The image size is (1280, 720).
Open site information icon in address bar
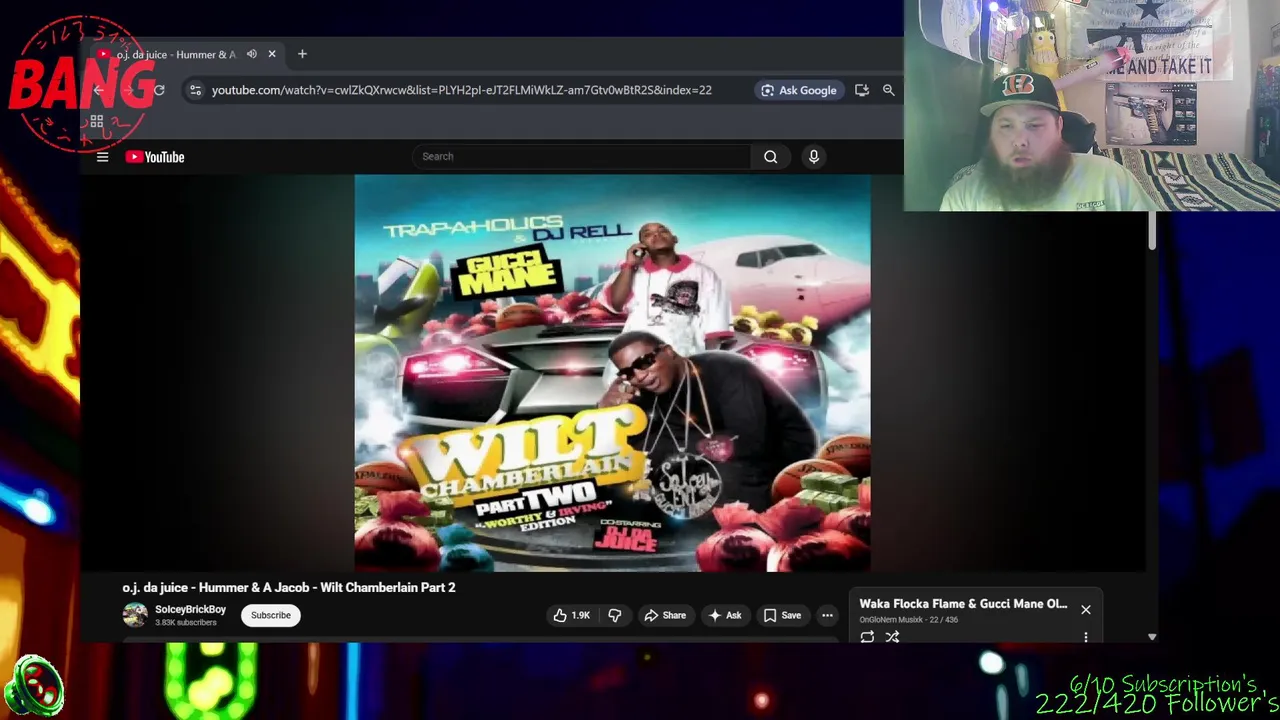point(195,90)
